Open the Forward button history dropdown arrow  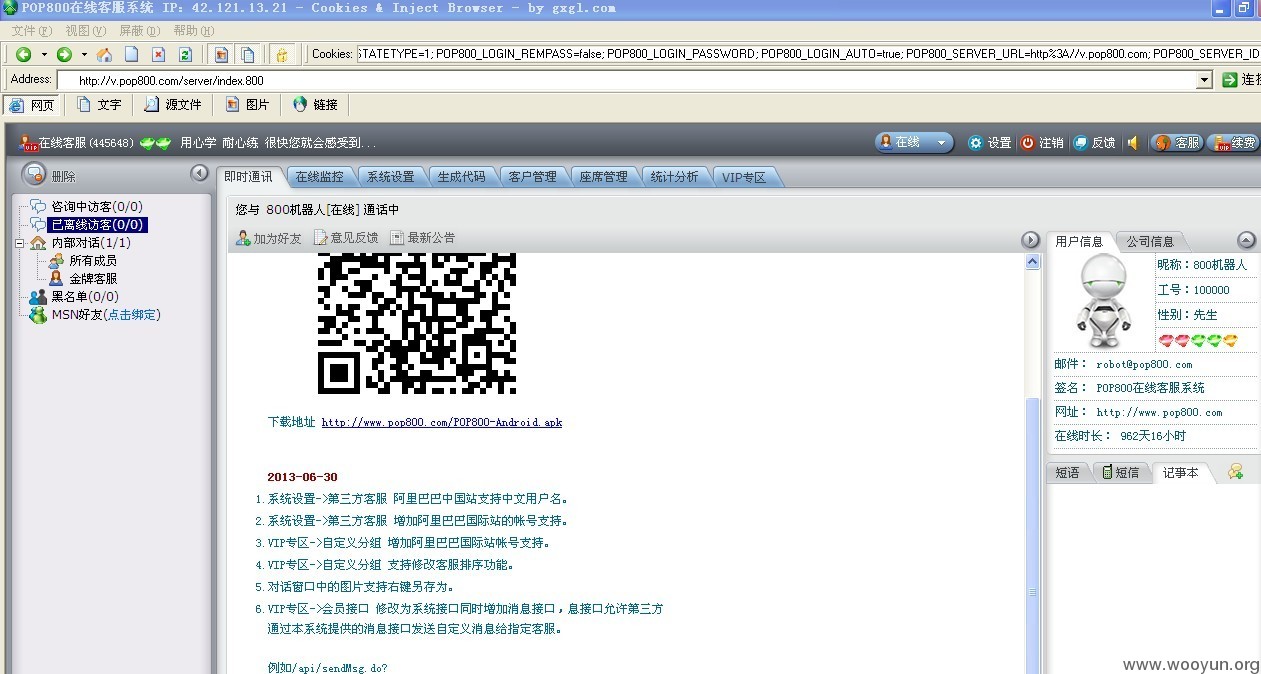(84, 54)
